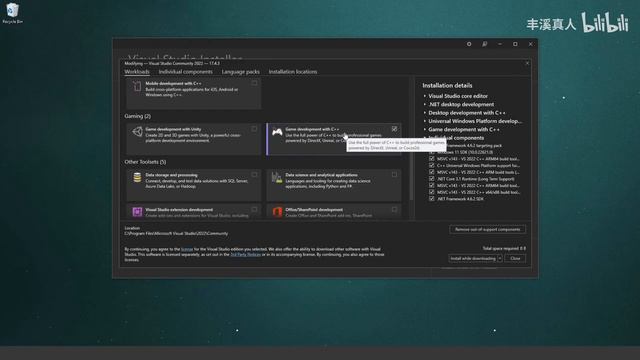Click the arrow beside Install while downloading

500,258
